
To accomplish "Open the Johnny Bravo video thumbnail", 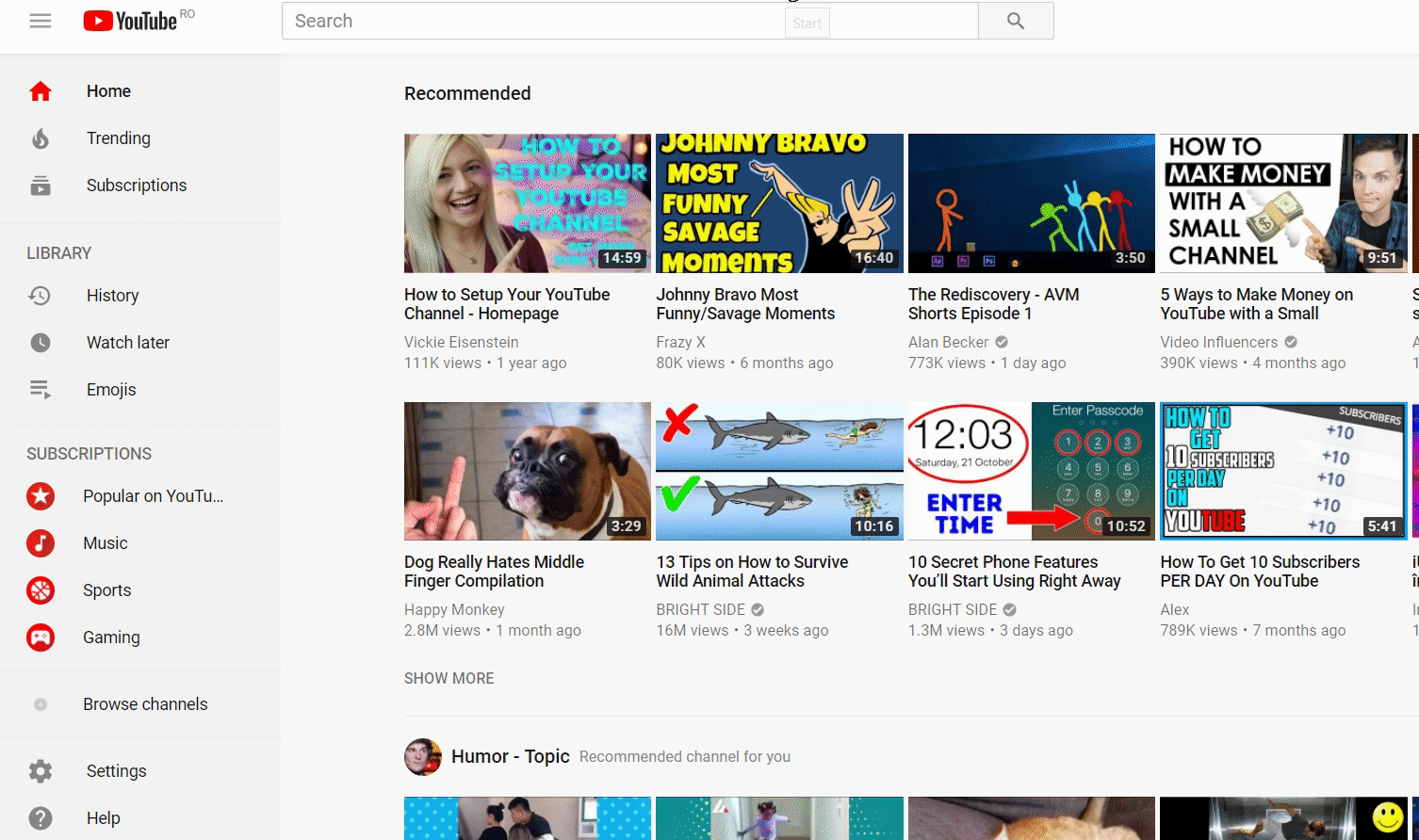I will [x=779, y=203].
